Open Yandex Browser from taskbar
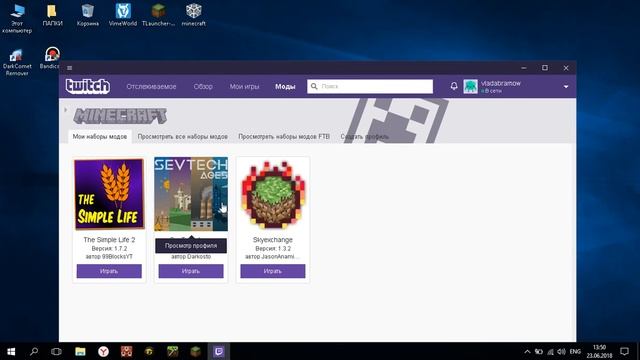Image resolution: width=640 pixels, height=360 pixels. [103, 351]
